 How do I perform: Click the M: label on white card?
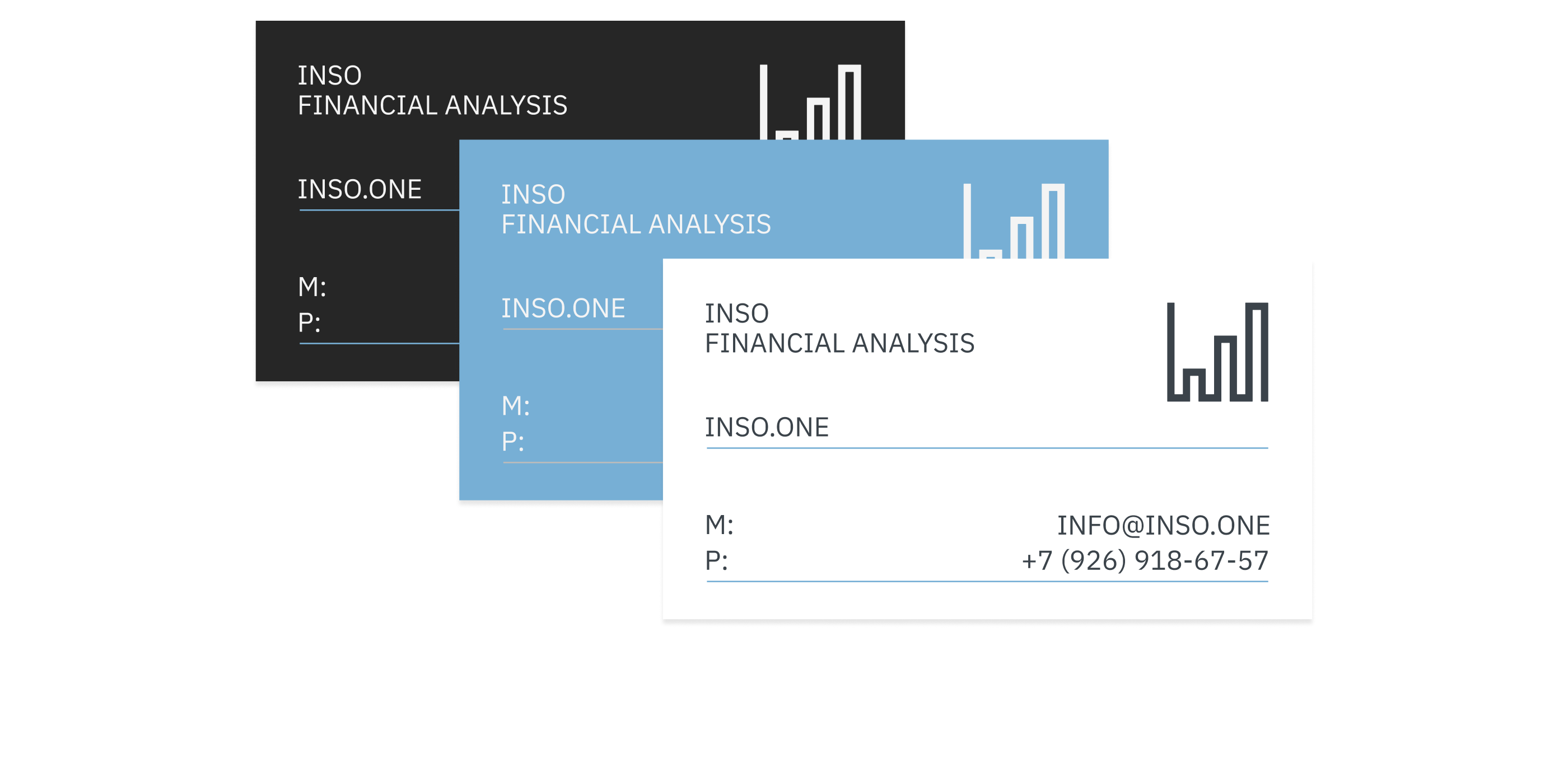(x=719, y=525)
